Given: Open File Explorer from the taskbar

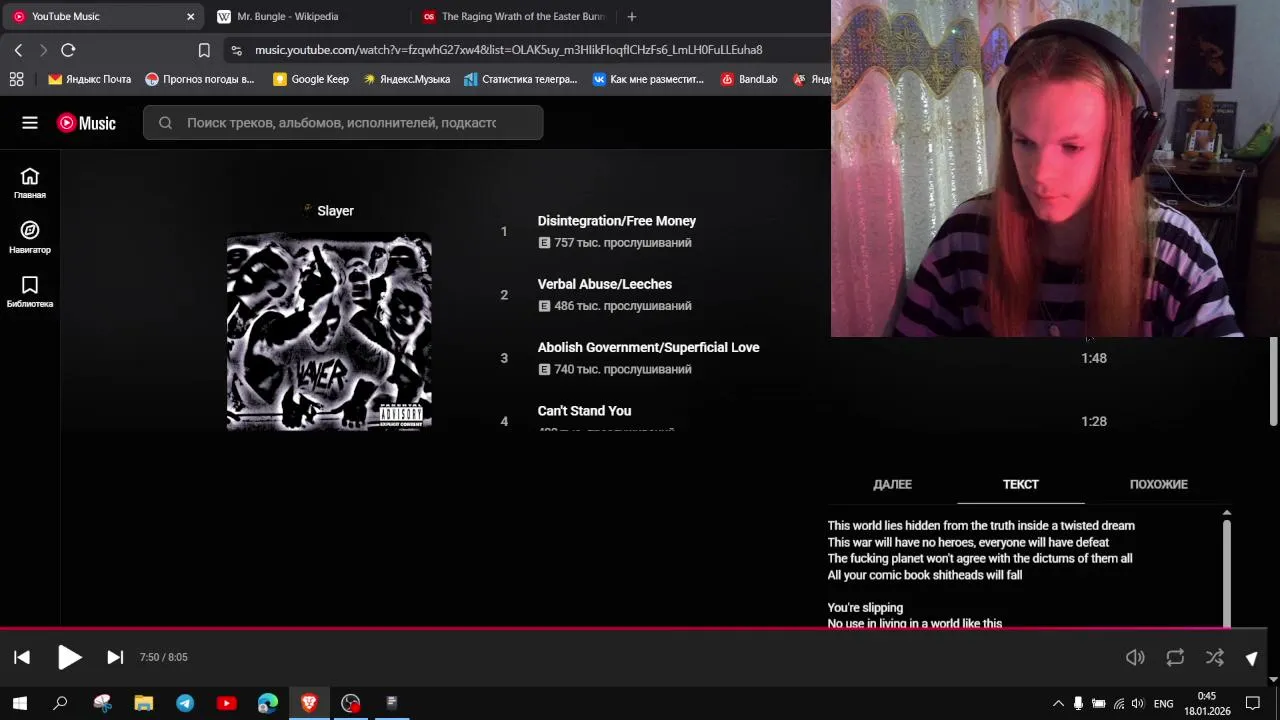Looking at the screenshot, I should [144, 703].
